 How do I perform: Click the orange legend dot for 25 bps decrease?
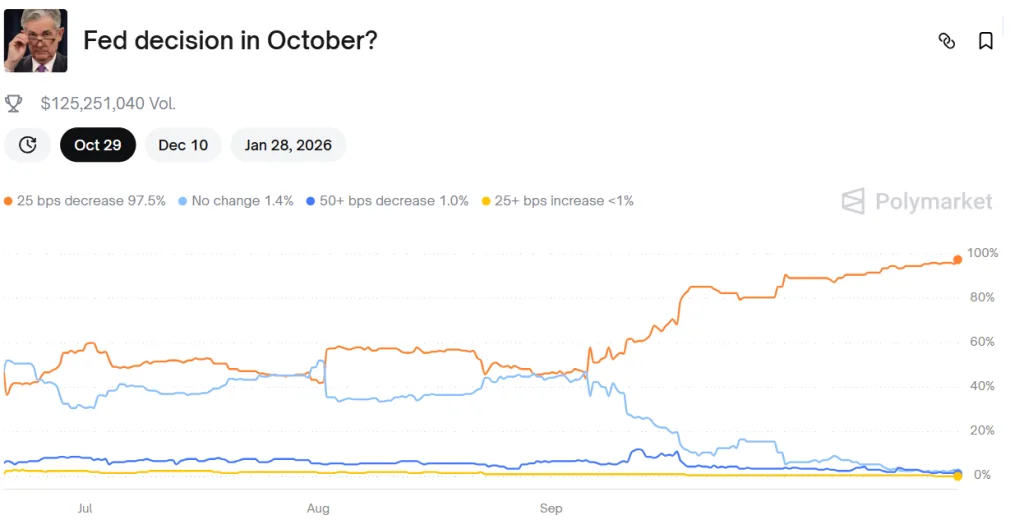(9, 201)
